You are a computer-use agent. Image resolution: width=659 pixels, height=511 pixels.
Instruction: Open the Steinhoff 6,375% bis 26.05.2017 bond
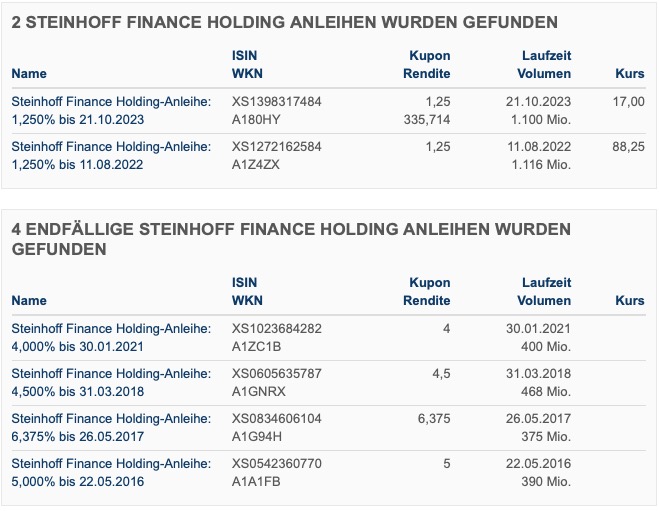[111, 427]
